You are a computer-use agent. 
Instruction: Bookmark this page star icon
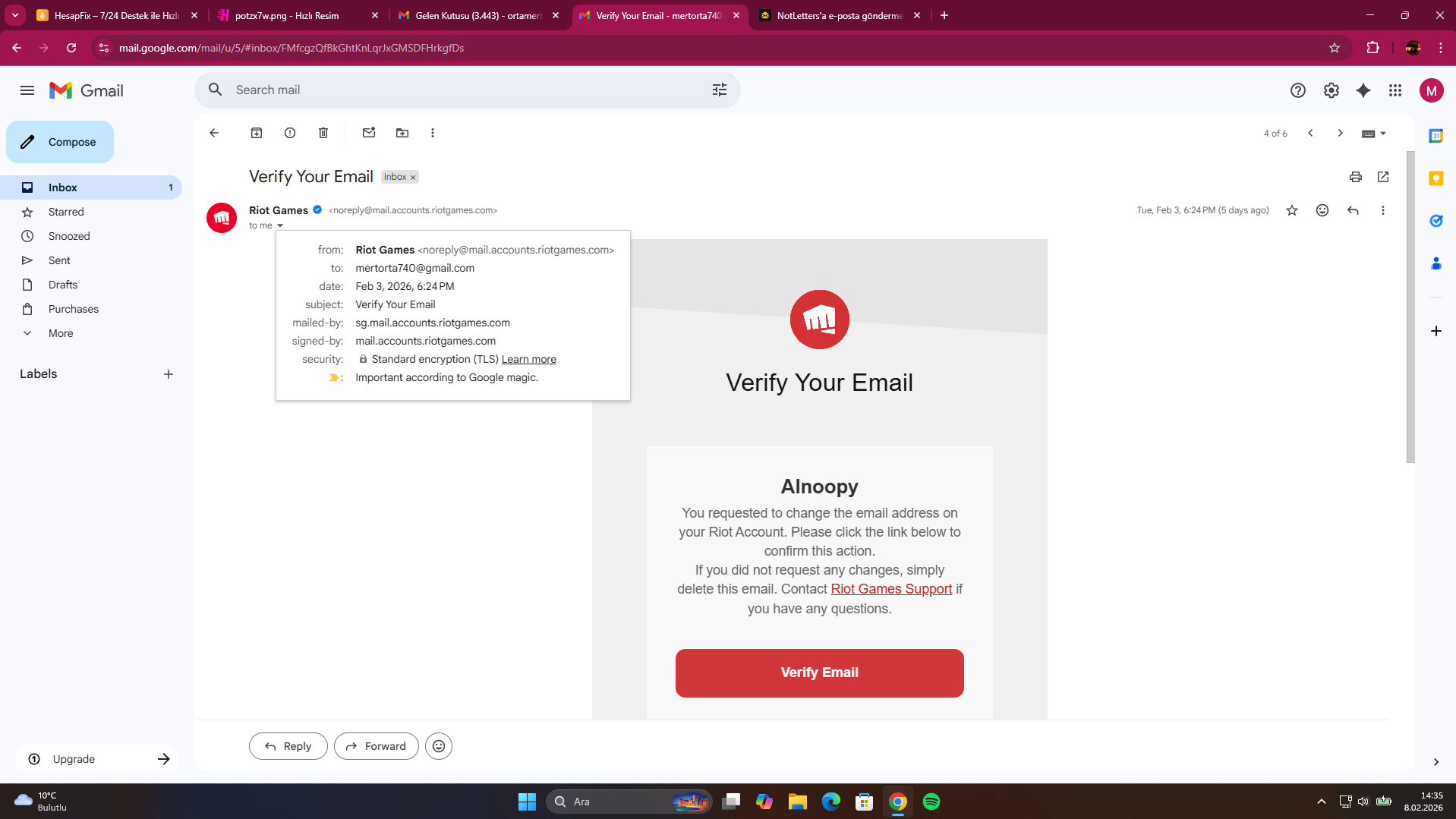(1335, 48)
